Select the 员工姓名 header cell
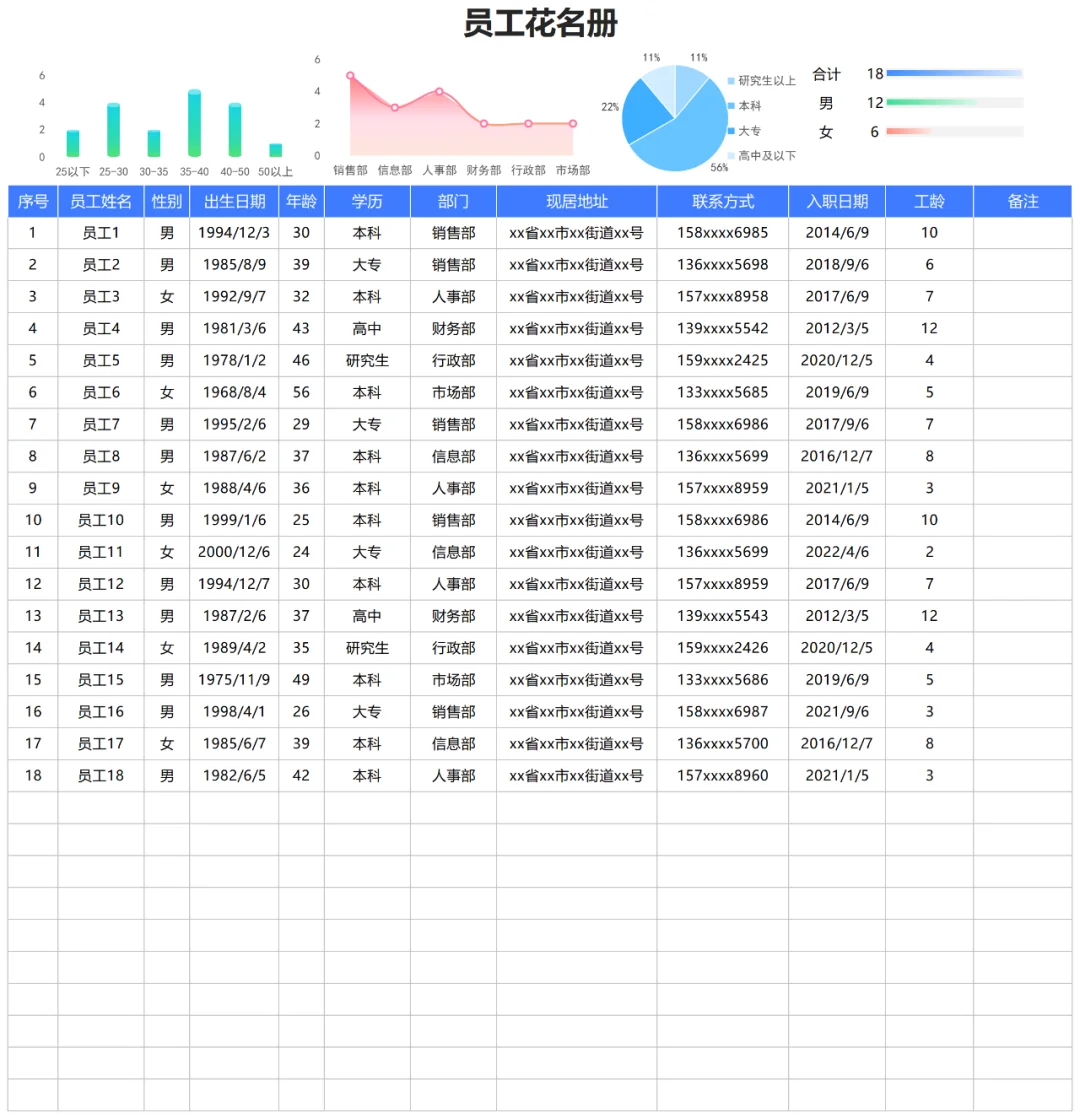Screen dimensions: 1080x1118 [101, 202]
